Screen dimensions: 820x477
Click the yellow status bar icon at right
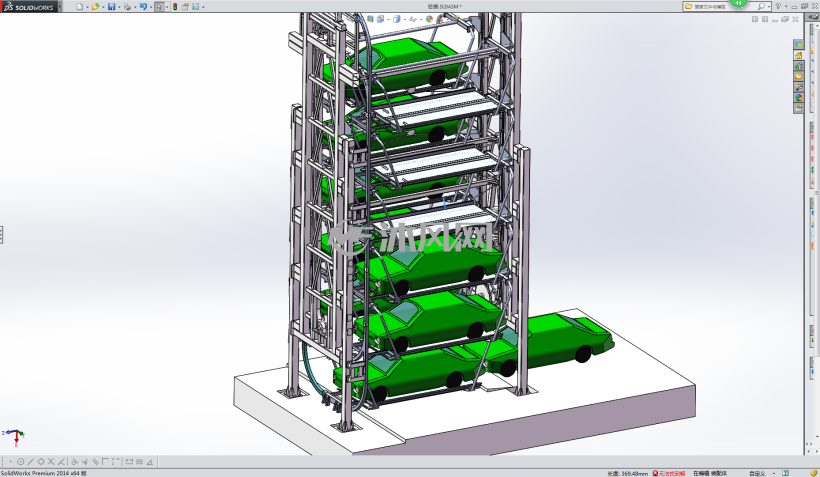coord(813,473)
